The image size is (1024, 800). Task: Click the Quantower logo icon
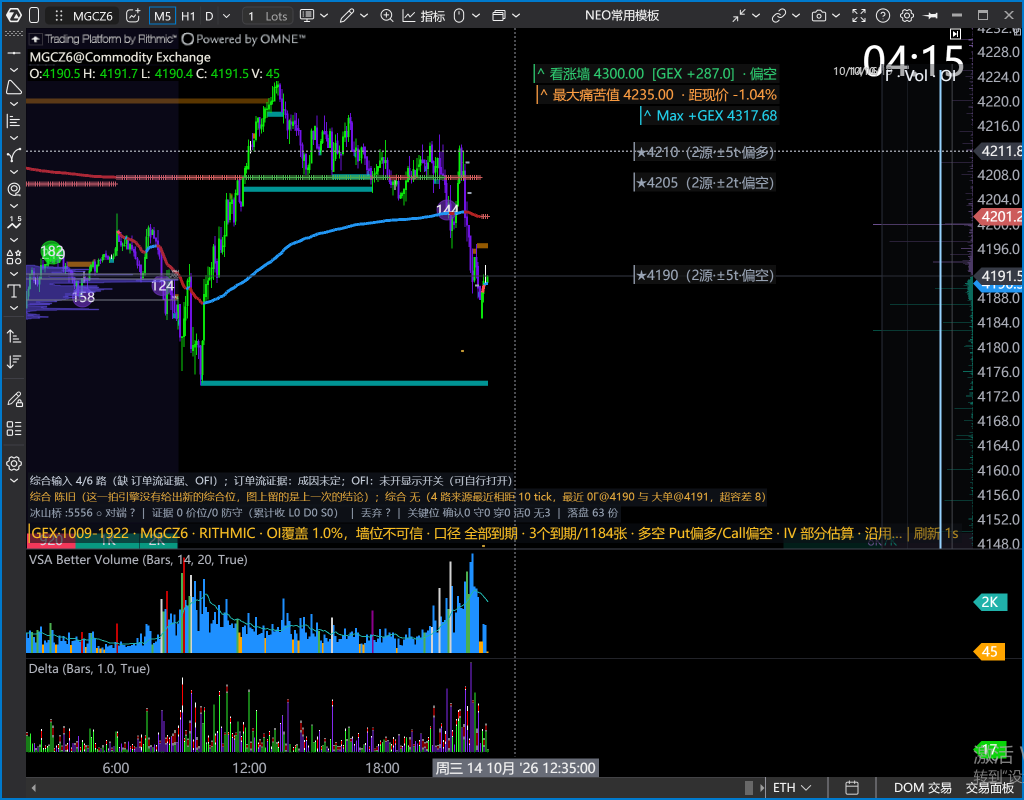point(14,16)
